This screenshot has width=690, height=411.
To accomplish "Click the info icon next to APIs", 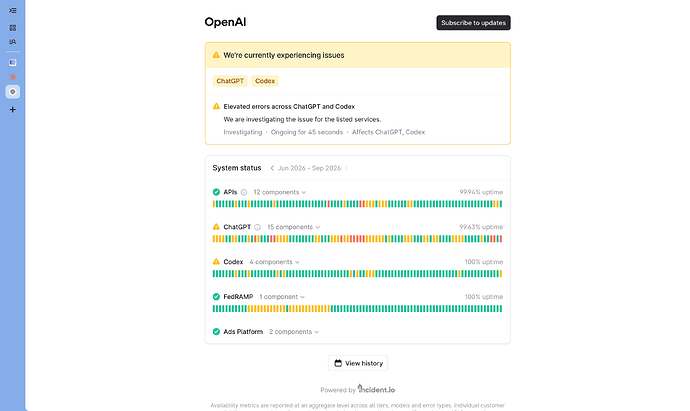I will coord(244,192).
